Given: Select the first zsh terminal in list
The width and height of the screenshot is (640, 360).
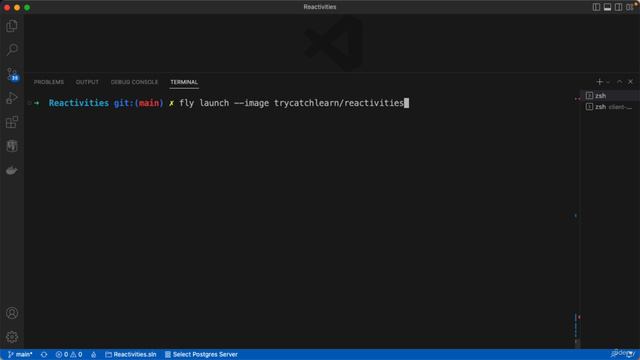Looking at the screenshot, I should pos(610,96).
